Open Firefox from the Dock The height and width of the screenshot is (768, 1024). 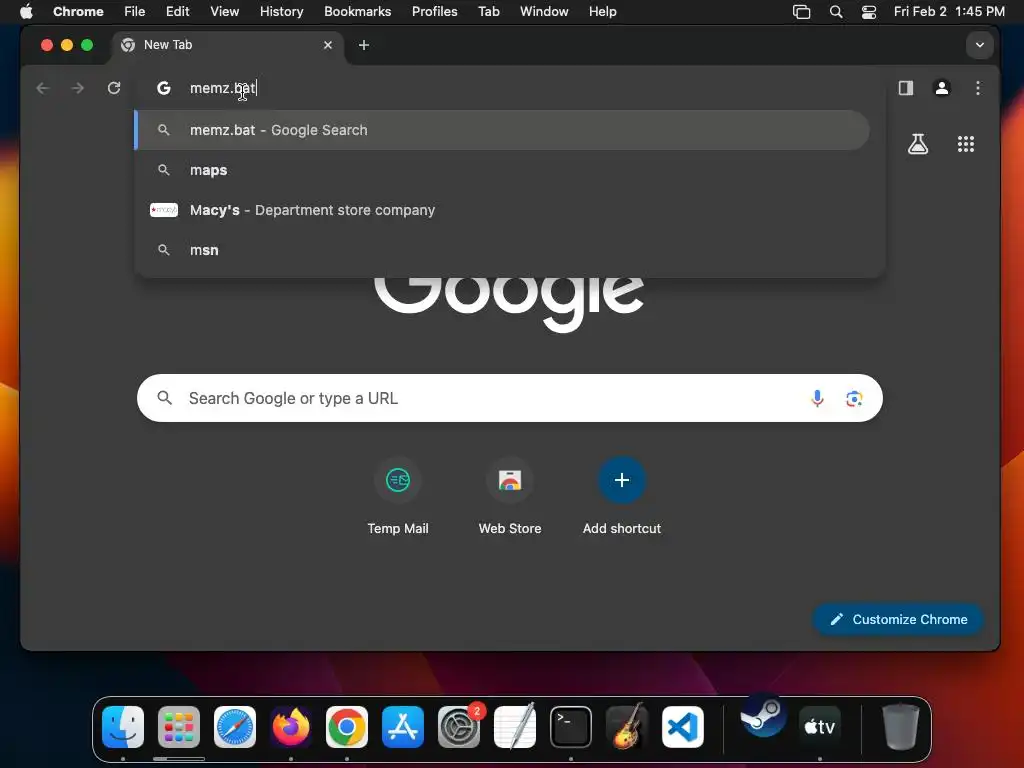291,726
